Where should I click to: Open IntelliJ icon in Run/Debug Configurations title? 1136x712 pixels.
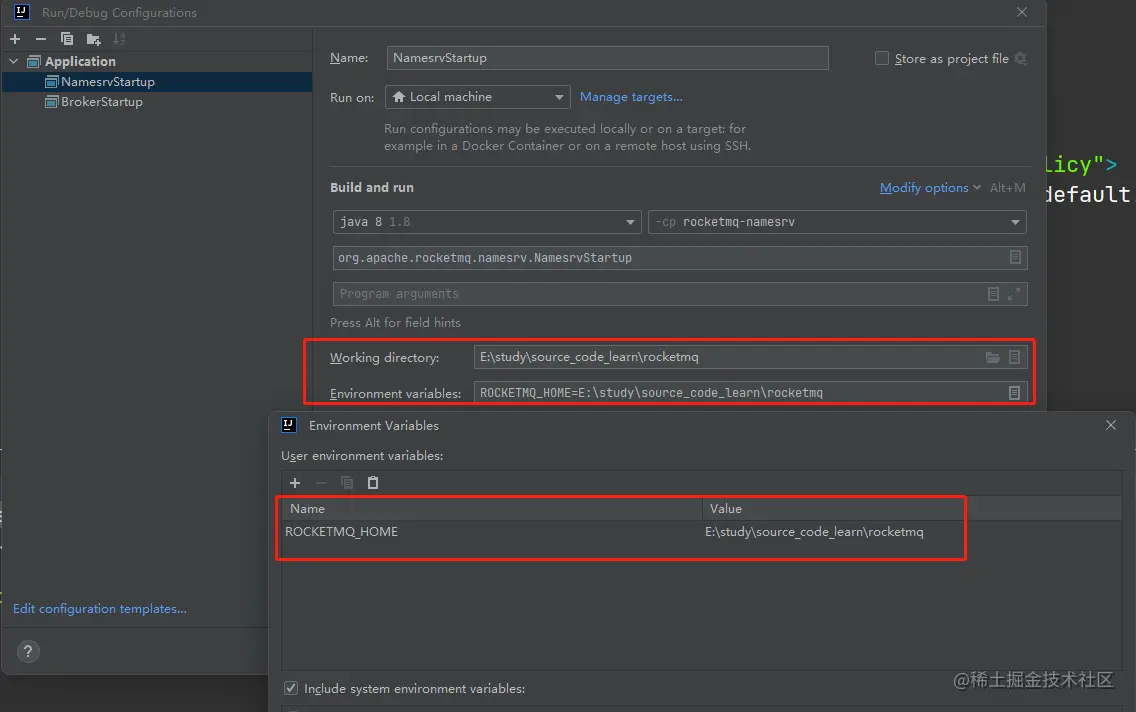22,12
